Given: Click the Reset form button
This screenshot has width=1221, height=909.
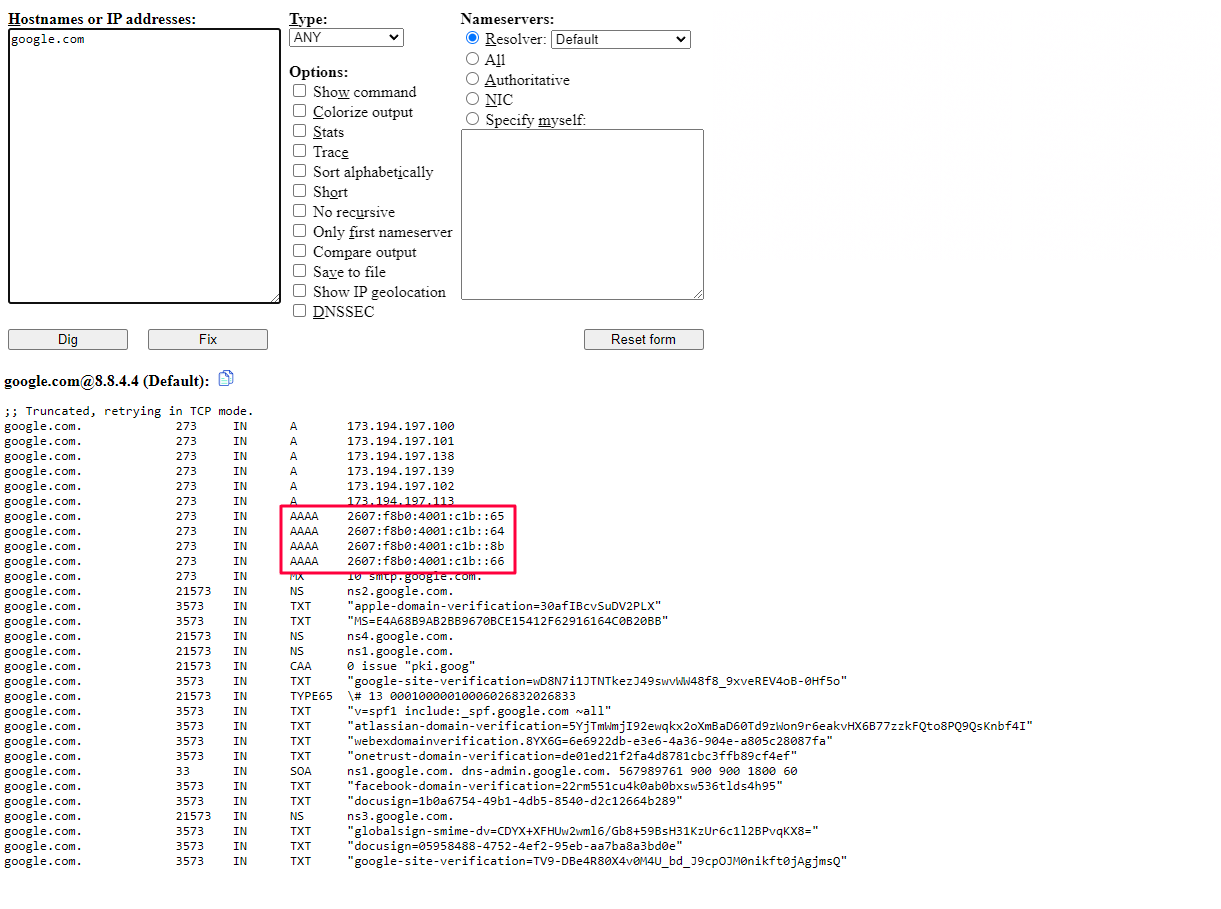Looking at the screenshot, I should pos(644,339).
